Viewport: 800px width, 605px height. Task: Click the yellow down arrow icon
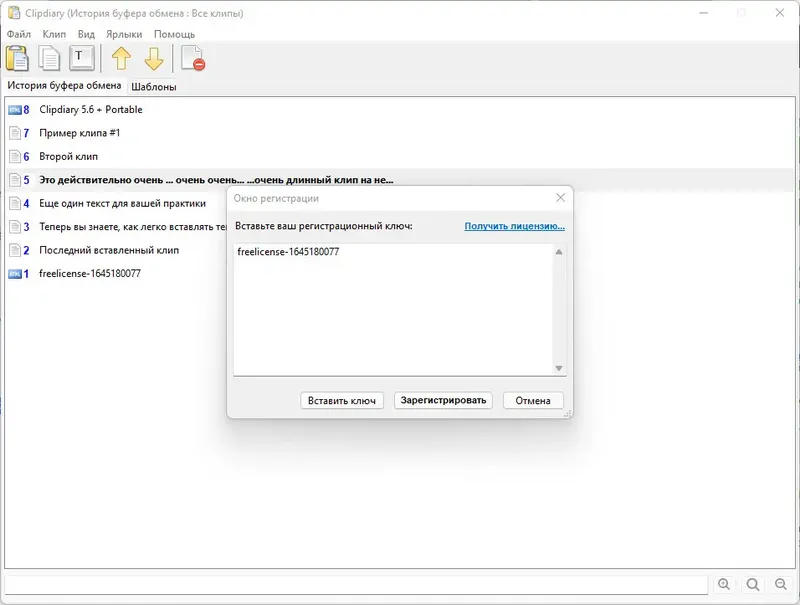click(154, 58)
